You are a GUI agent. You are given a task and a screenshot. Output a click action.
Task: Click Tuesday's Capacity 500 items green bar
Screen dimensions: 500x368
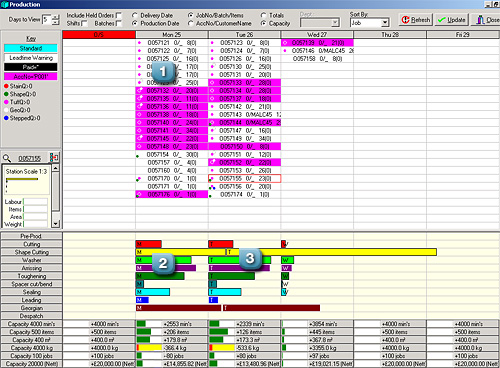tap(219, 332)
